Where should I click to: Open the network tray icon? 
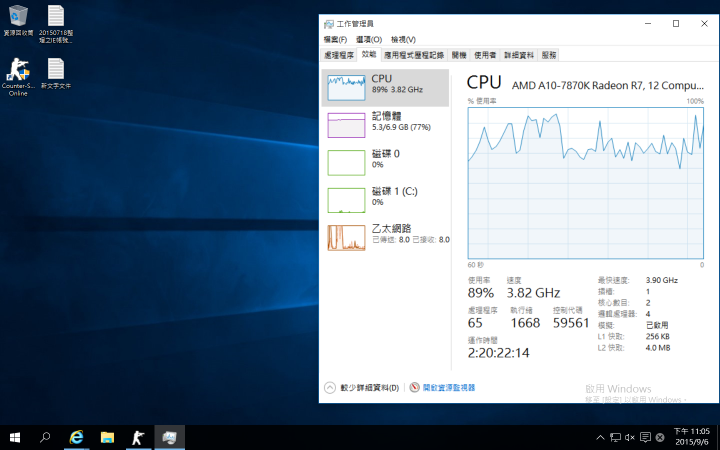pyautogui.click(x=615, y=437)
